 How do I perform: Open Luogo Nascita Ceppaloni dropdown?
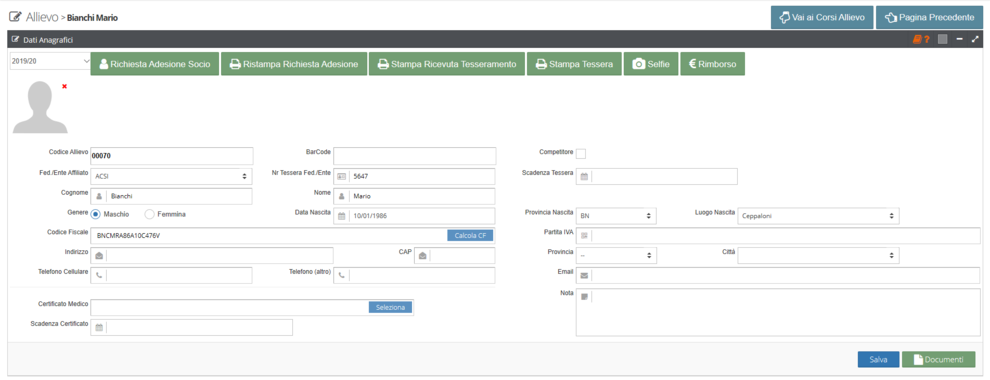tap(818, 216)
